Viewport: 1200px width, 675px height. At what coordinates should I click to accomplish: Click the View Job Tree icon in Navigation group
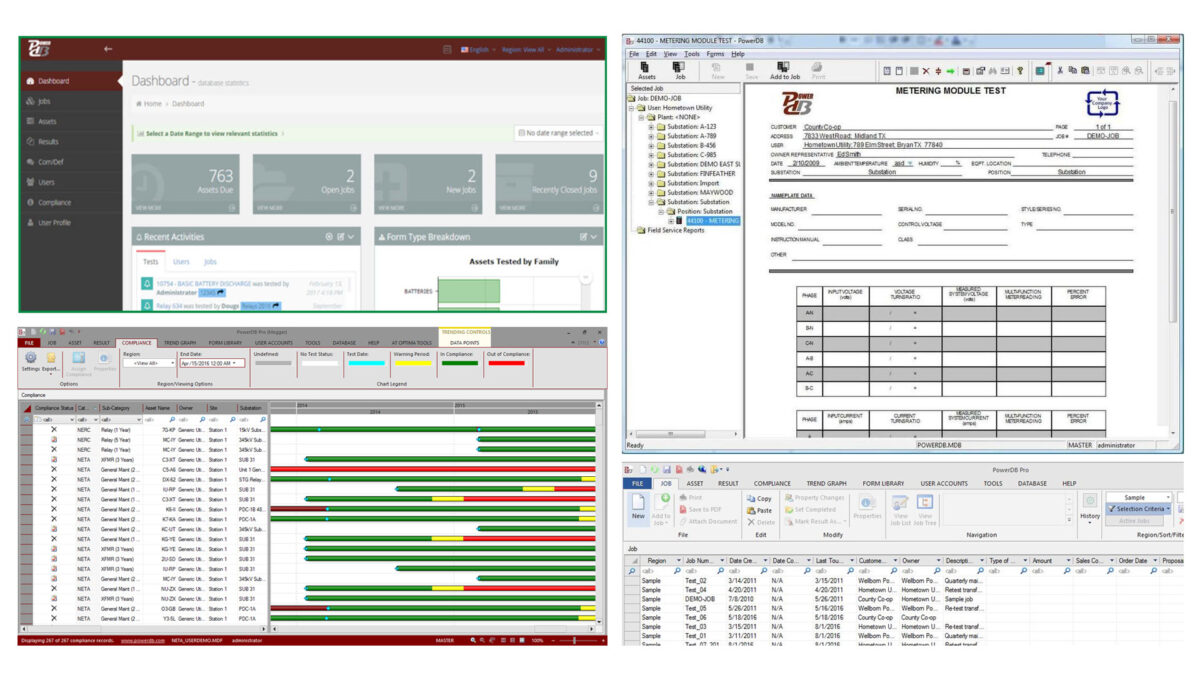point(923,504)
